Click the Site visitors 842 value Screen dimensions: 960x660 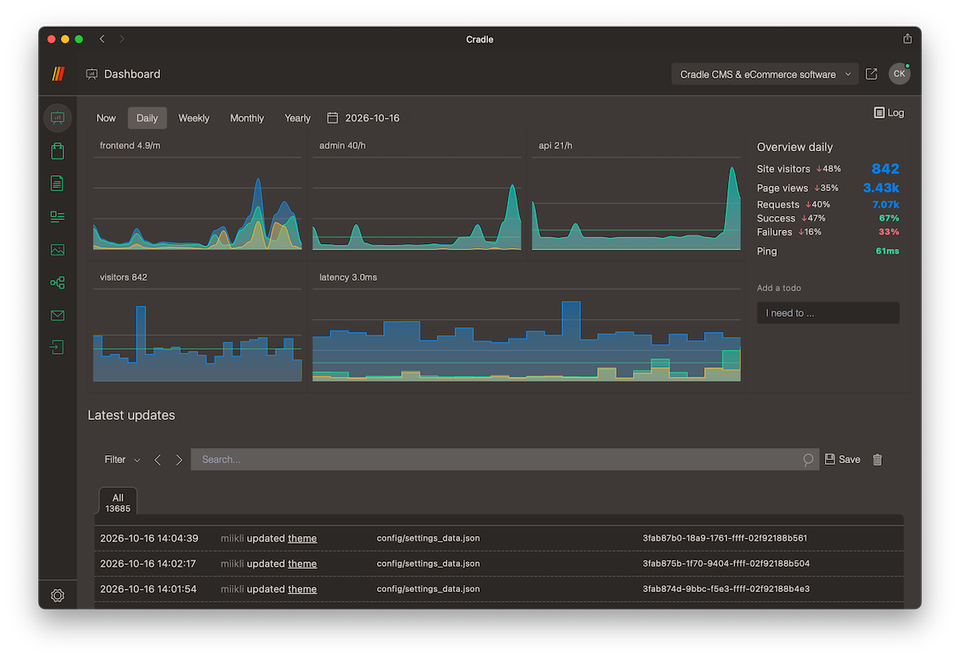tap(885, 169)
